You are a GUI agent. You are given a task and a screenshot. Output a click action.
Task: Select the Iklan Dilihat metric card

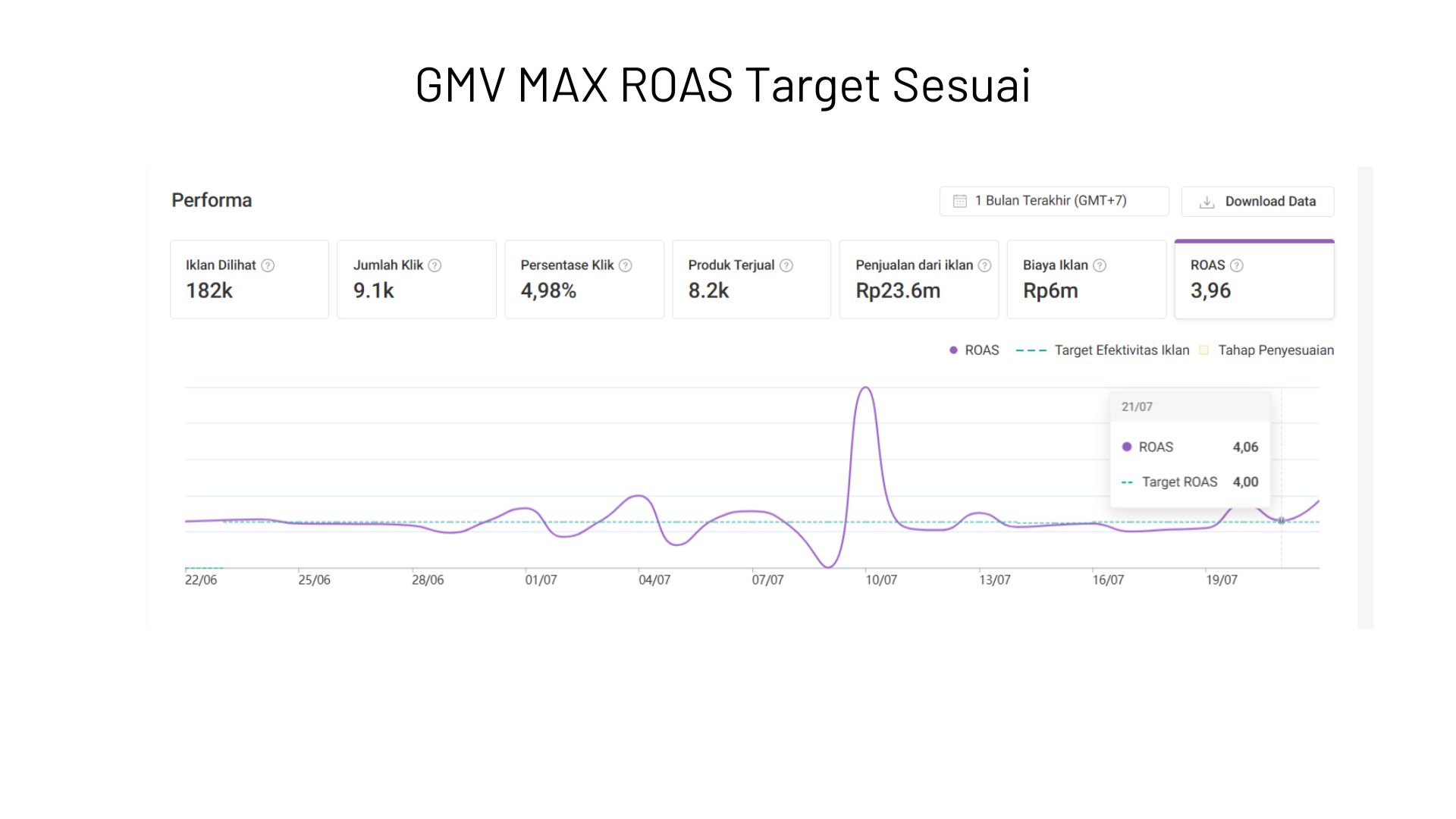(249, 280)
